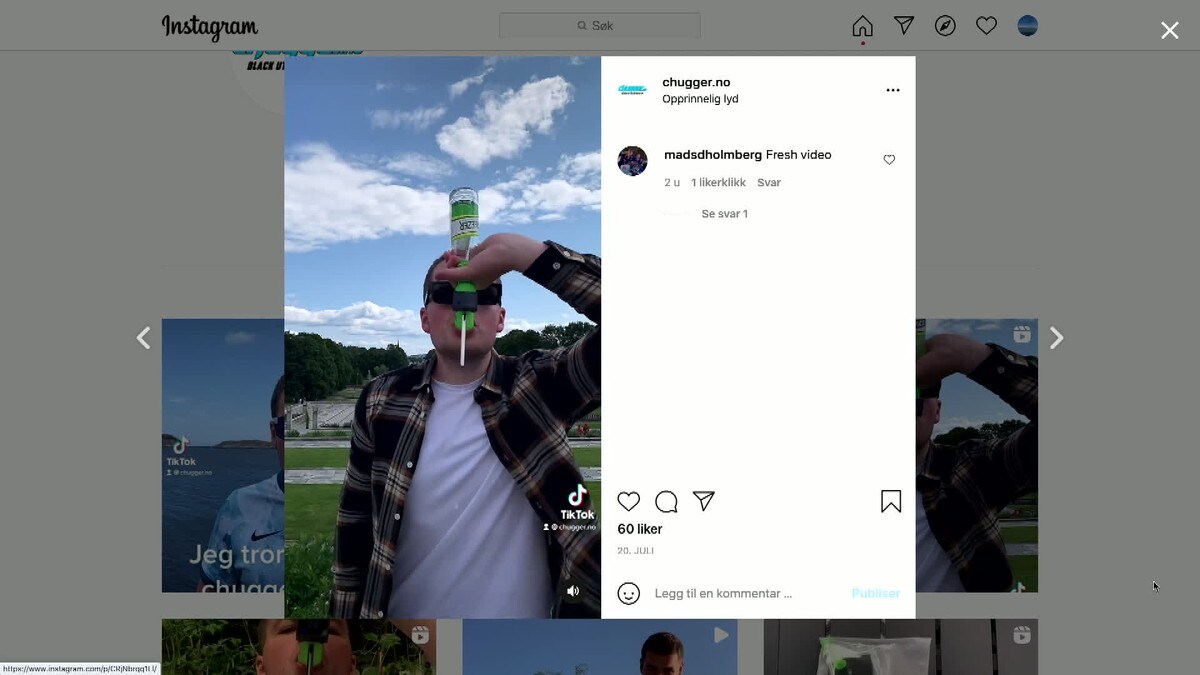Open the bottom-left grid thumbnail with green bottle

click(x=299, y=647)
